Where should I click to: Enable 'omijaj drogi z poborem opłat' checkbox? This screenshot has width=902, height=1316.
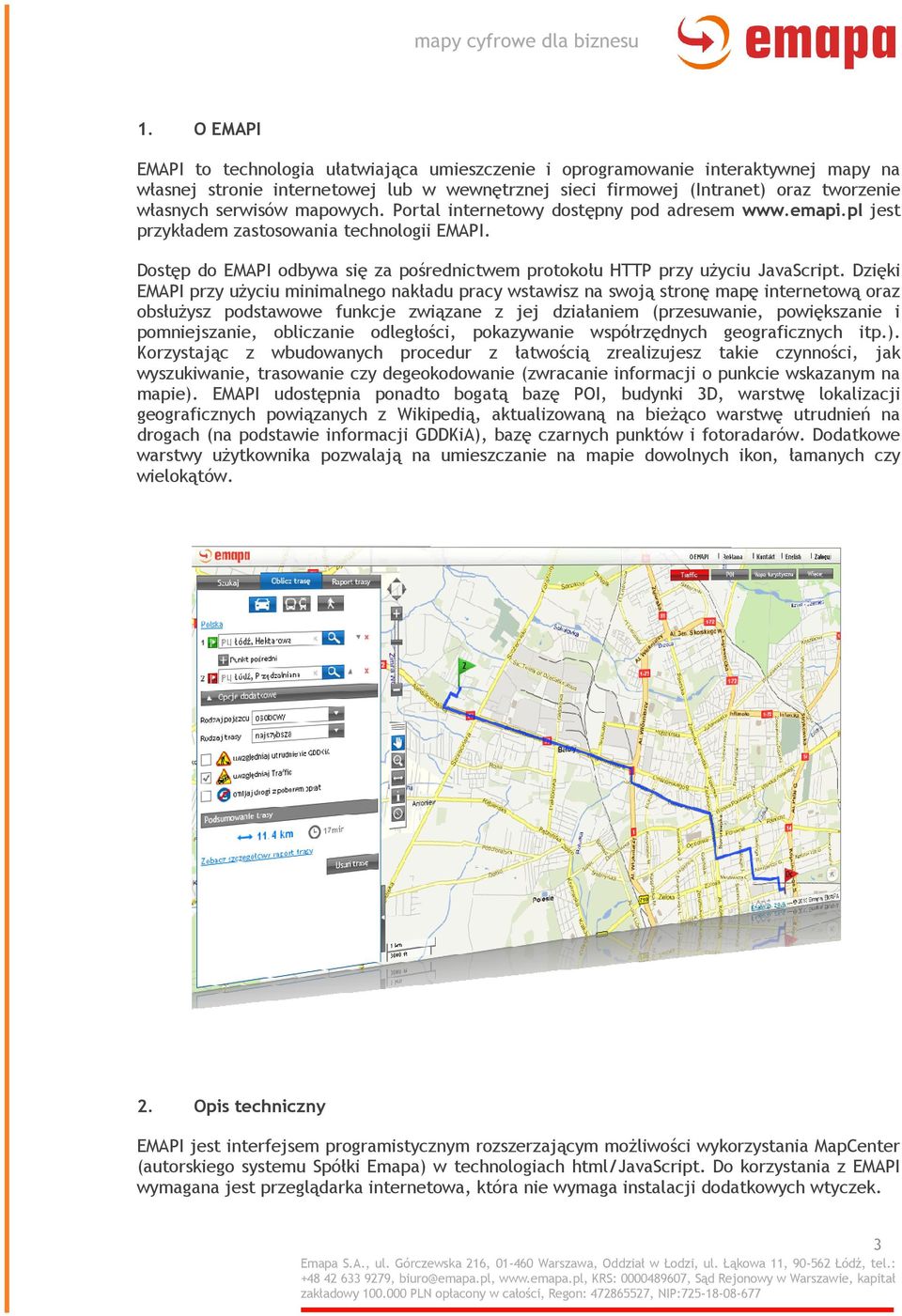(206, 796)
